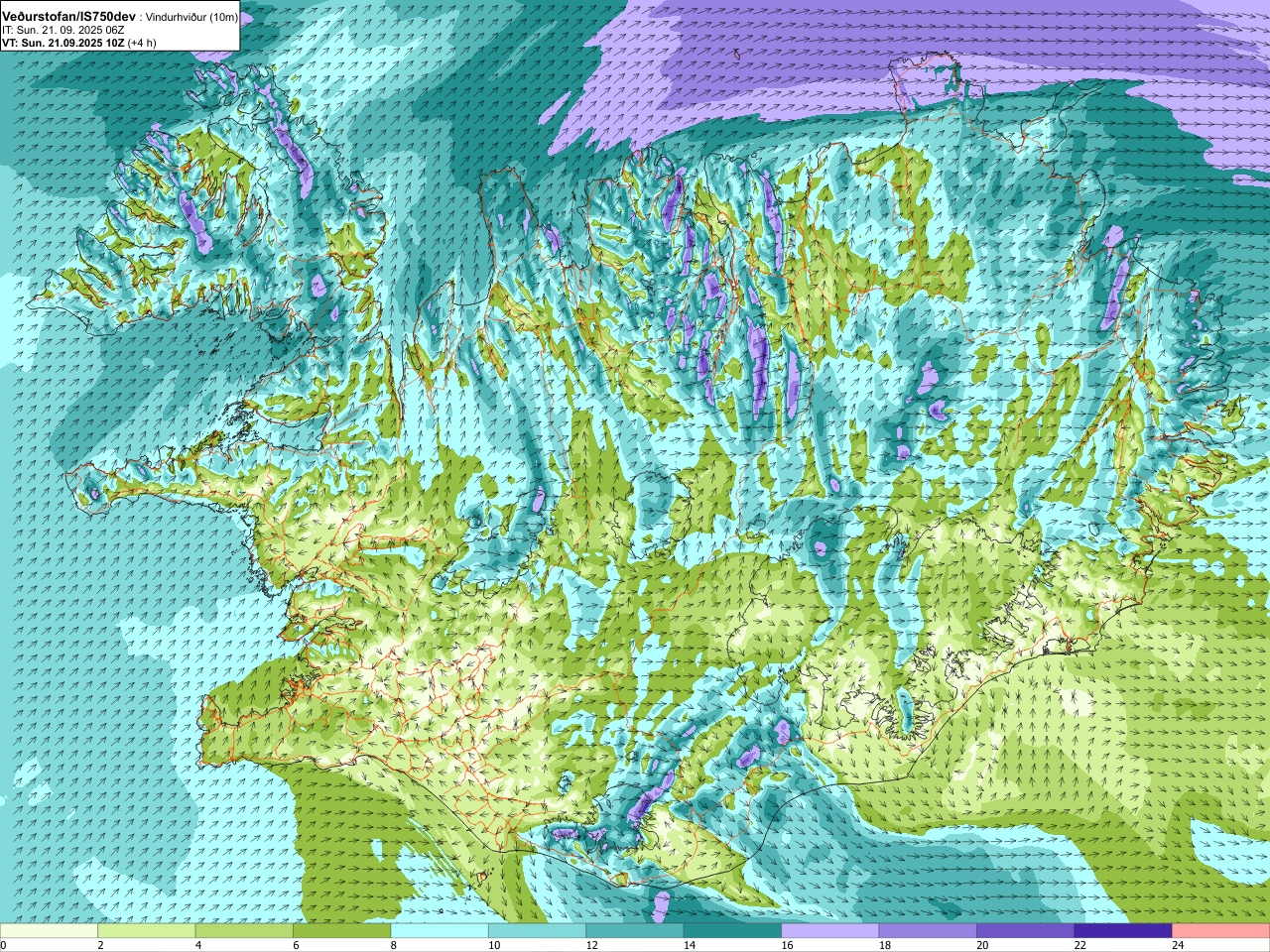Click the legend label '20'
The height and width of the screenshot is (952, 1270).
(x=983, y=945)
